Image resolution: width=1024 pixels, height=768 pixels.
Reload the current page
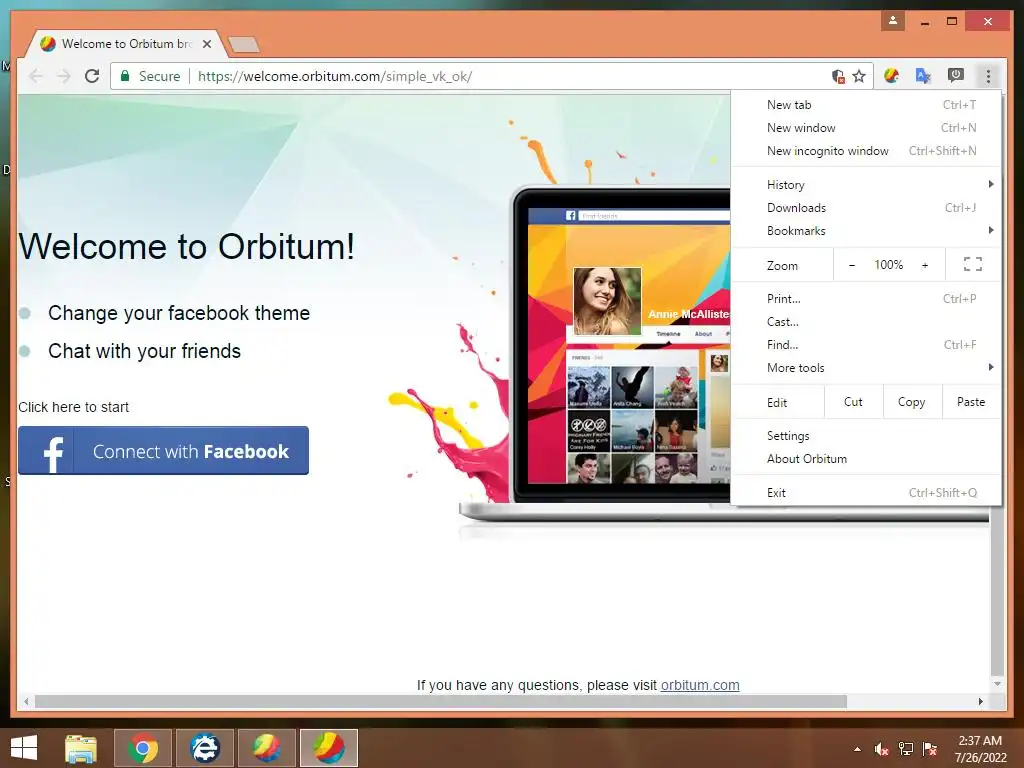[x=92, y=76]
